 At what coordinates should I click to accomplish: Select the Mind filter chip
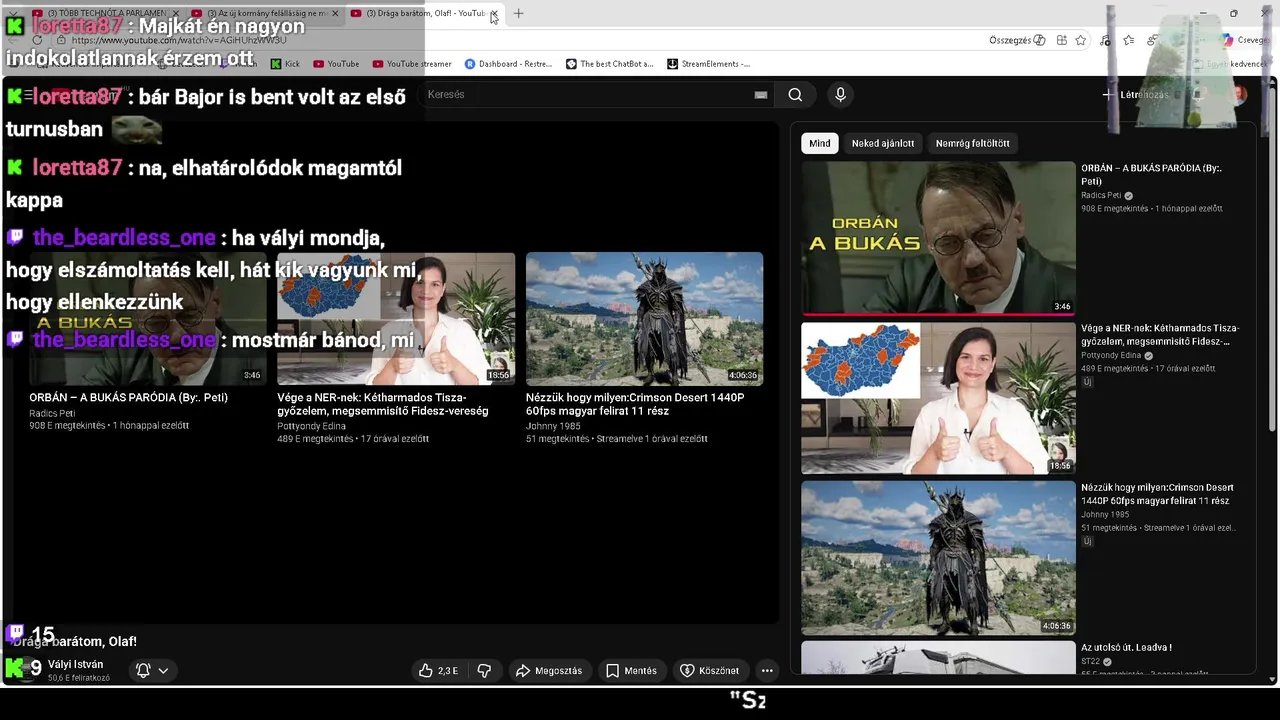click(x=820, y=143)
